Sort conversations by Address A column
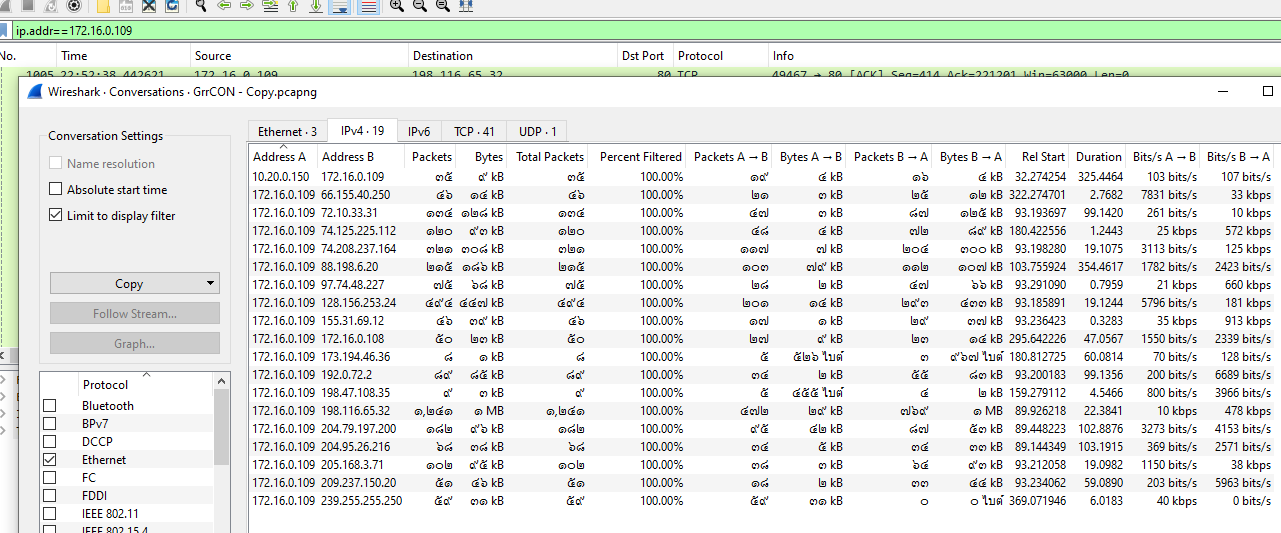Image resolution: width=1281 pixels, height=533 pixels. 280,157
